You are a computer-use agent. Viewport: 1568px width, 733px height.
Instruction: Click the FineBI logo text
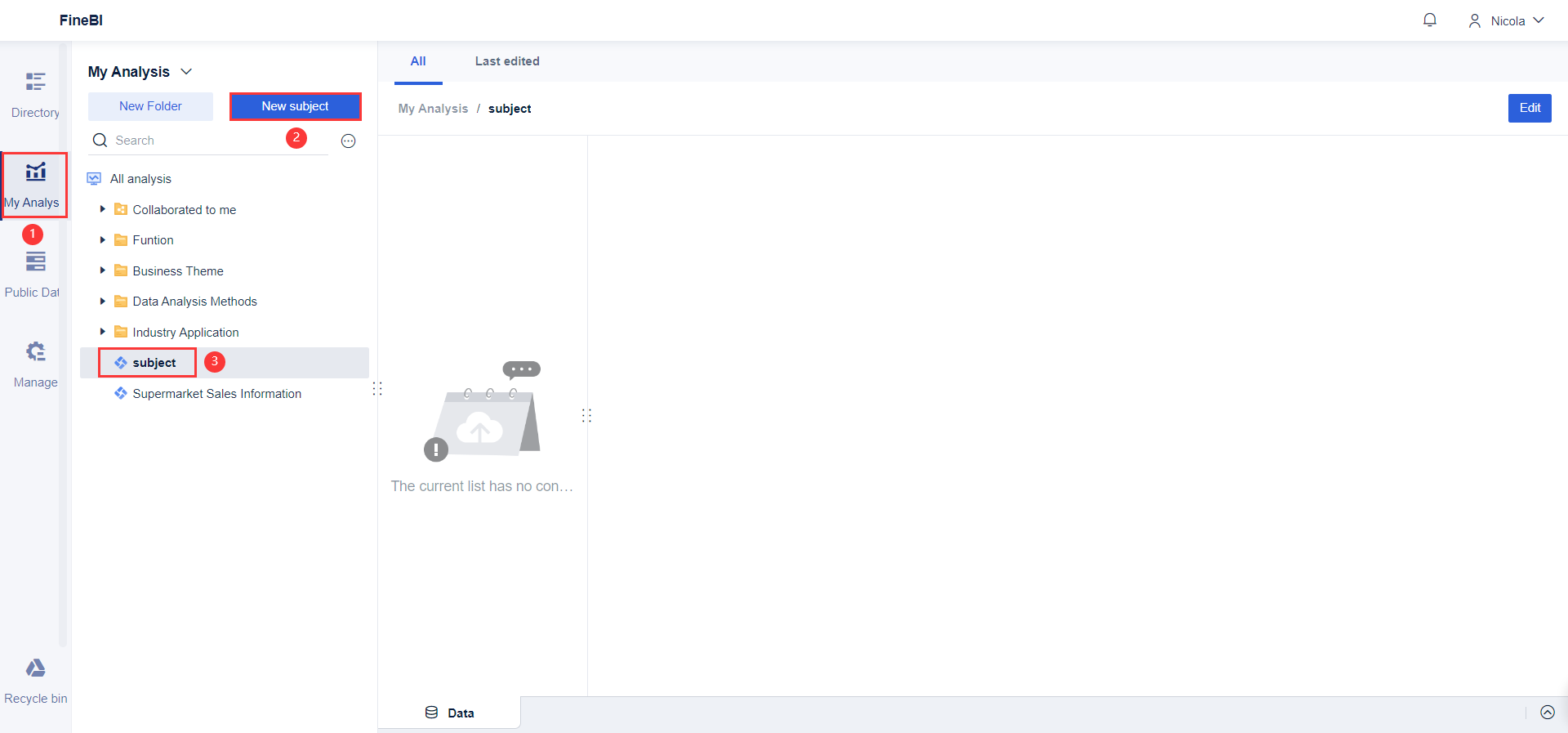pos(81,20)
